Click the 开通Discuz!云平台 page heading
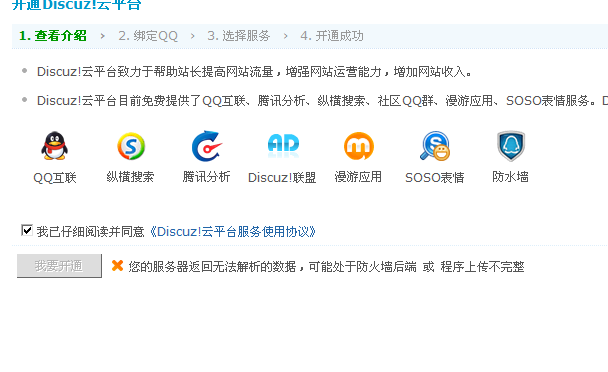Screen dimensions: 608x372 click(x=77, y=5)
